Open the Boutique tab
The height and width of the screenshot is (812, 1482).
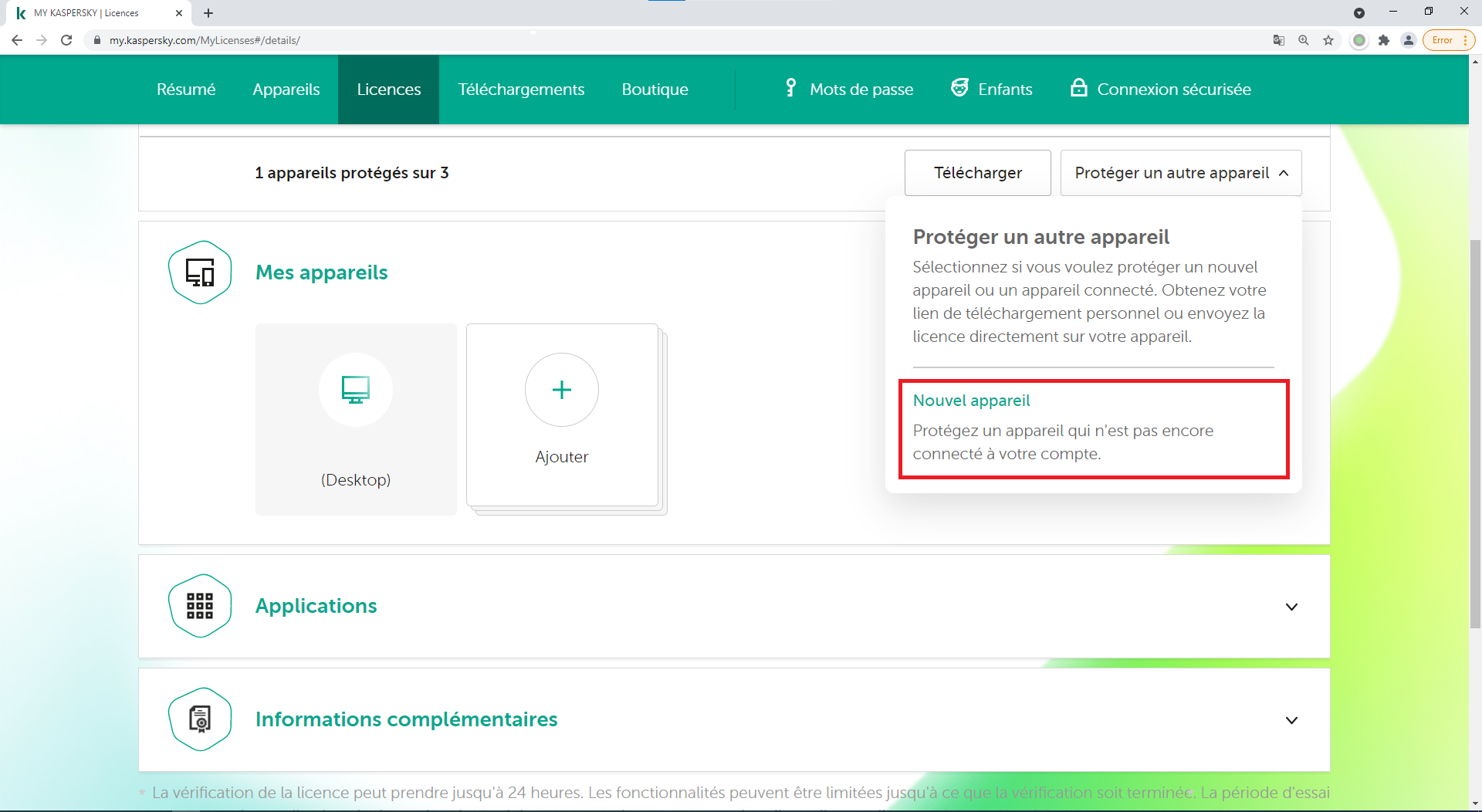[655, 90]
